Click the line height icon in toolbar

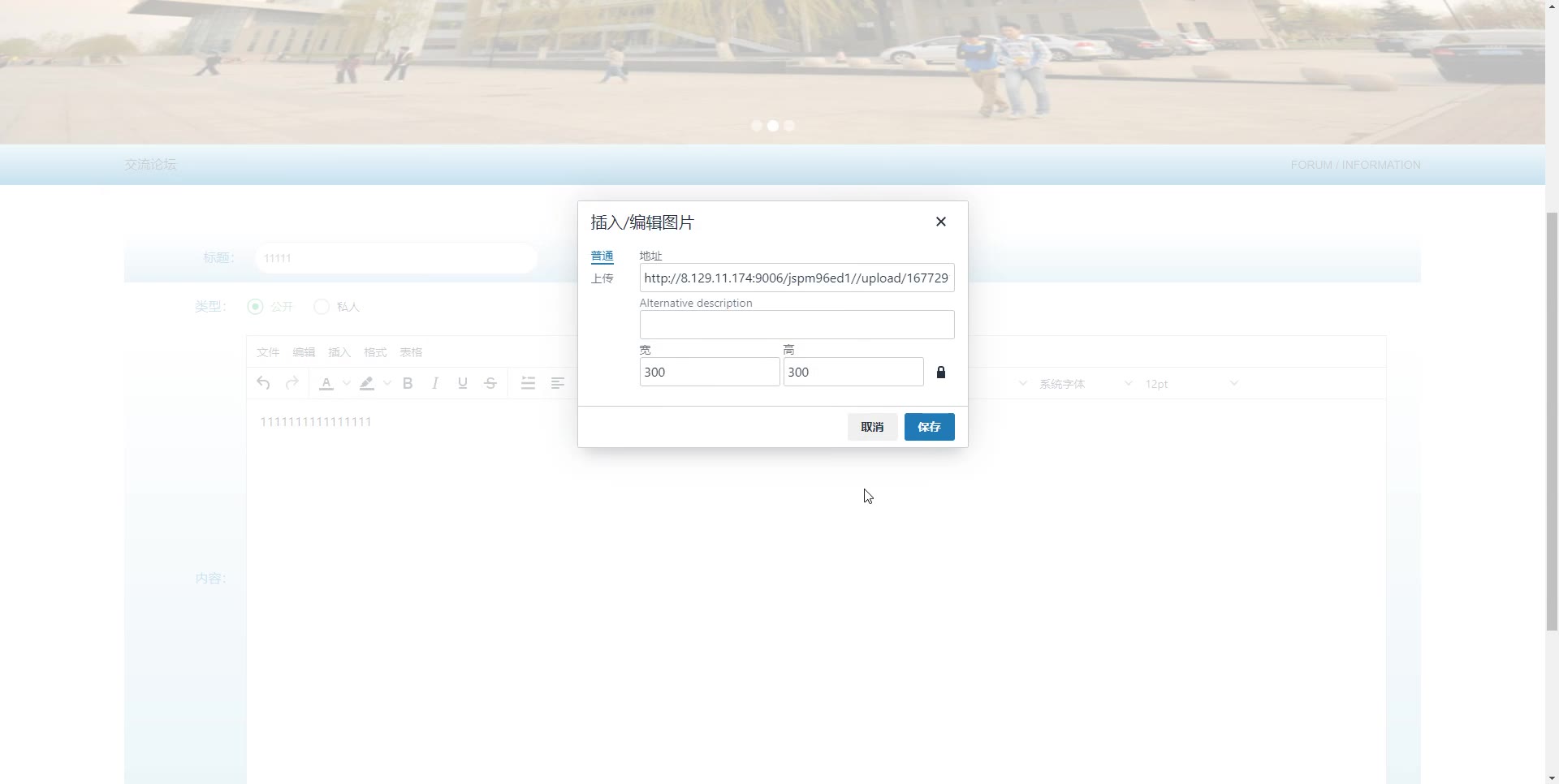tap(528, 383)
